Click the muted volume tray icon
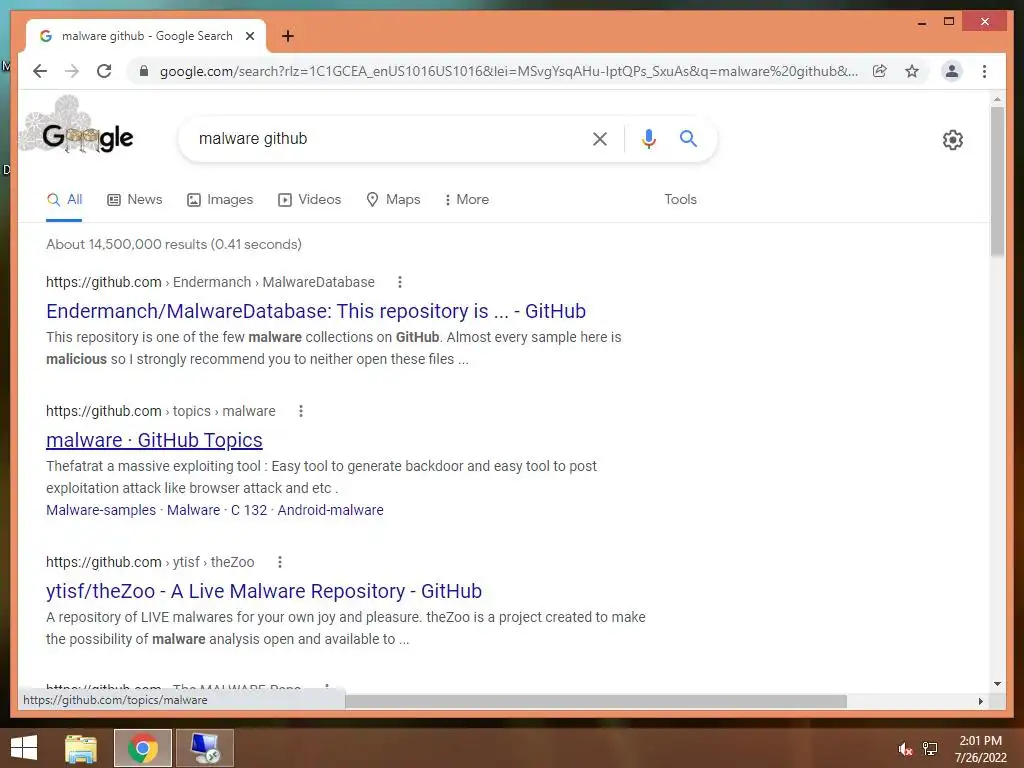Viewport: 1024px width, 768px height. click(x=905, y=749)
